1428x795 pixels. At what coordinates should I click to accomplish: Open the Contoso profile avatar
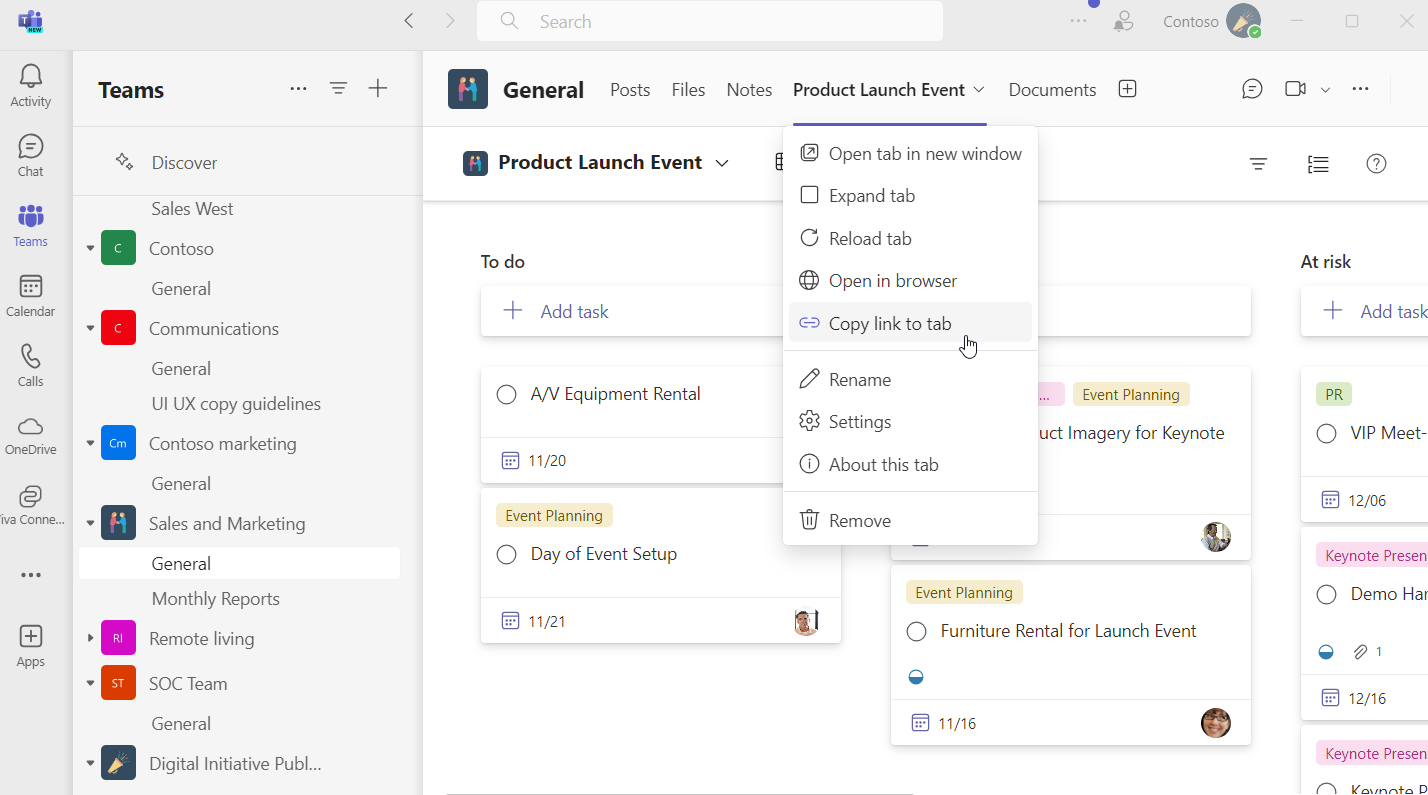pos(1244,21)
